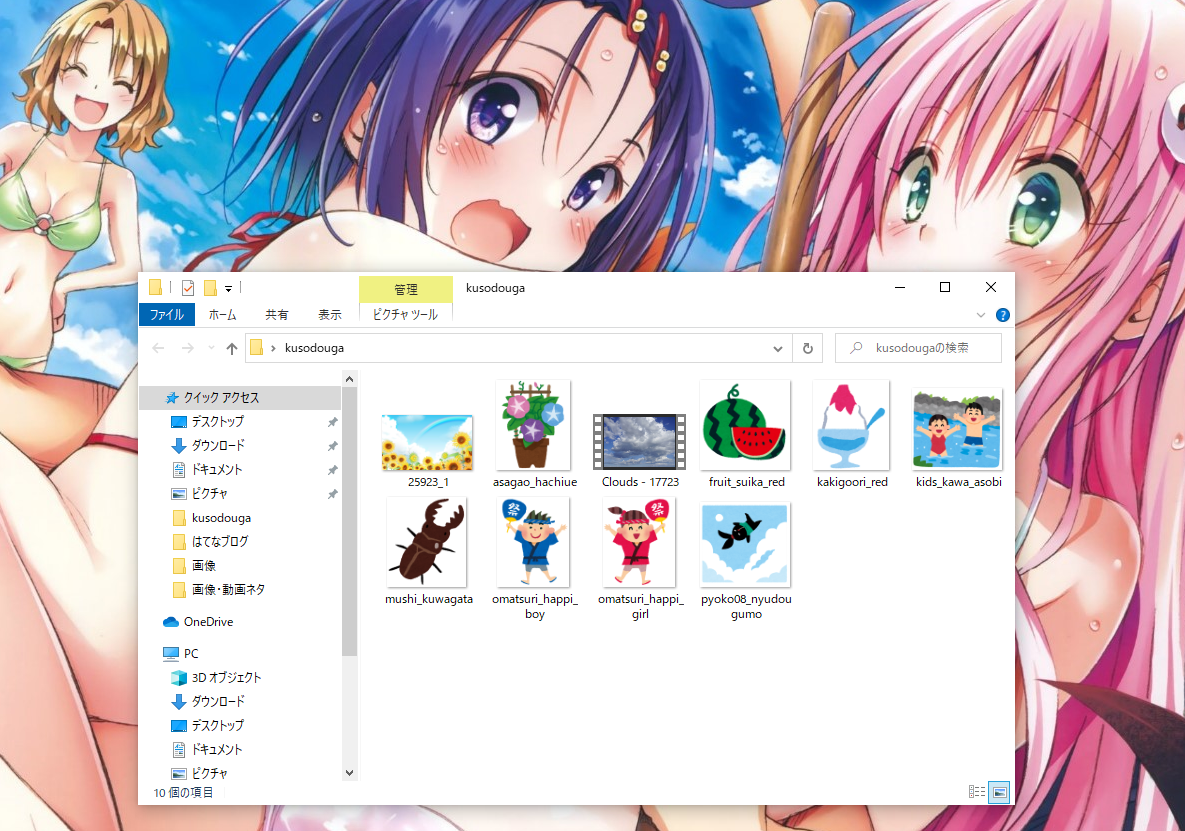The width and height of the screenshot is (1185, 831).
Task: Open the ピクチャ ツール tab
Action: (405, 314)
